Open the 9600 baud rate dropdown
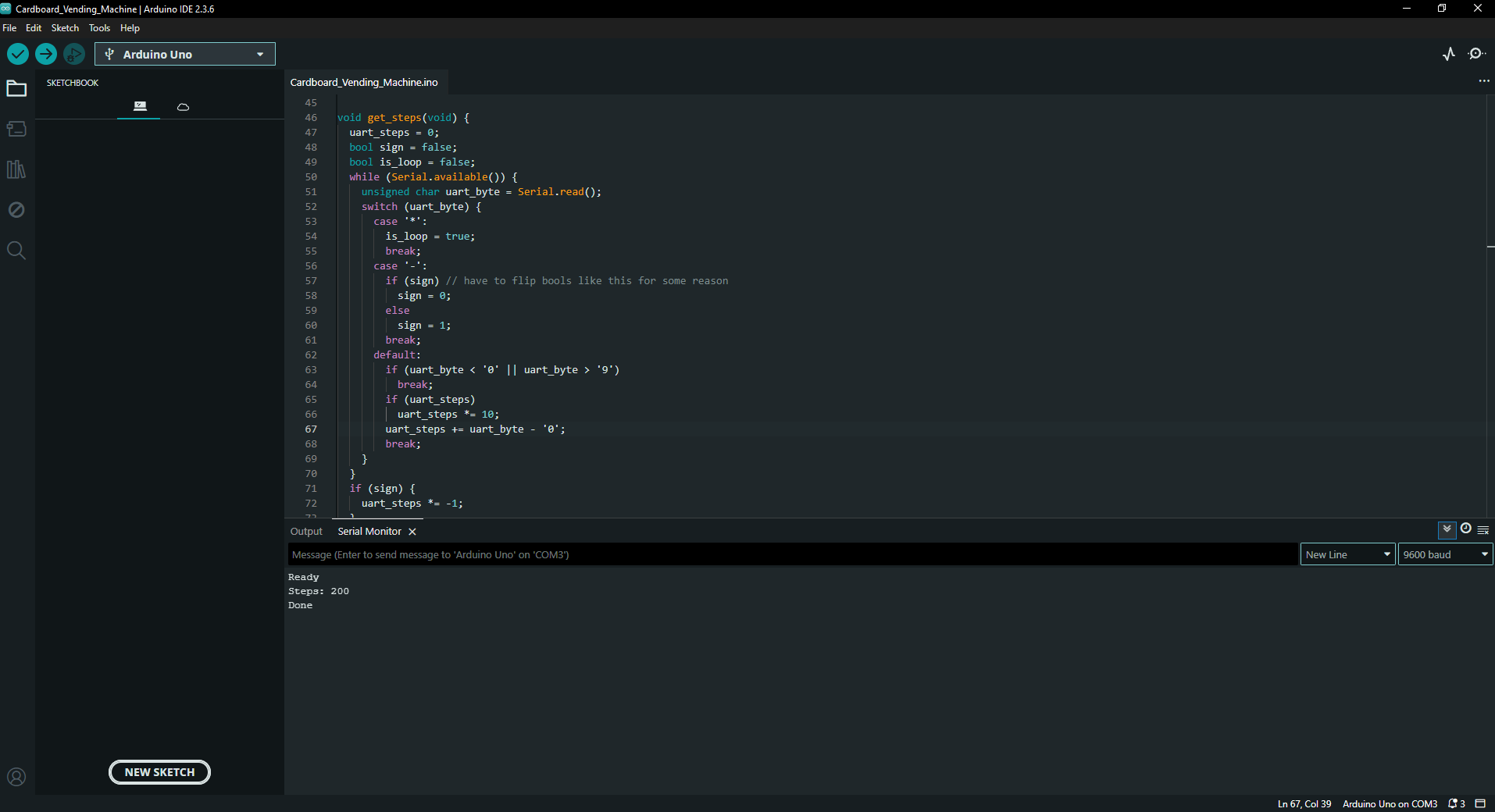The image size is (1495, 812). pos(1445,554)
